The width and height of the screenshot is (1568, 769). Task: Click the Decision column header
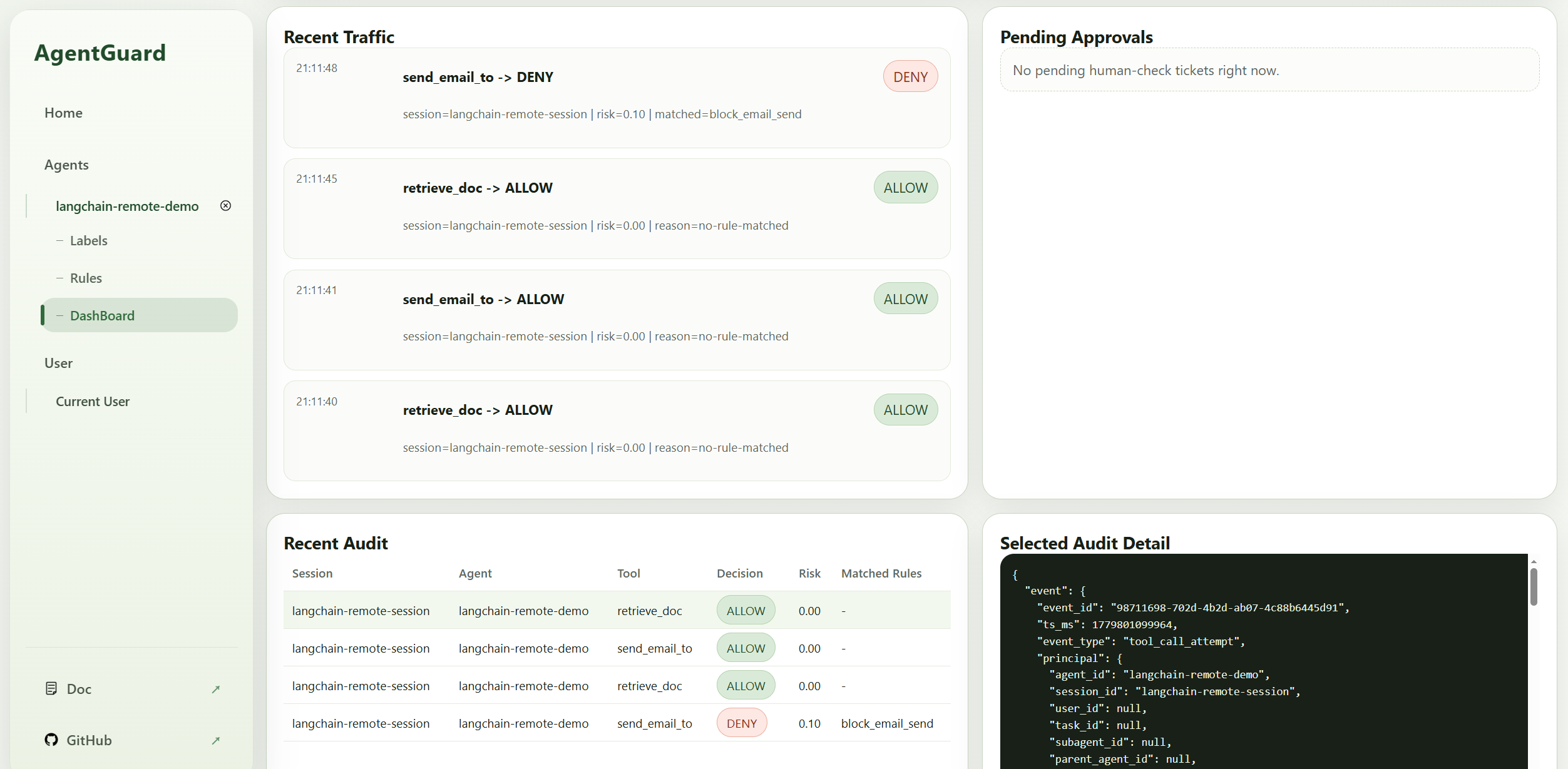coord(740,573)
